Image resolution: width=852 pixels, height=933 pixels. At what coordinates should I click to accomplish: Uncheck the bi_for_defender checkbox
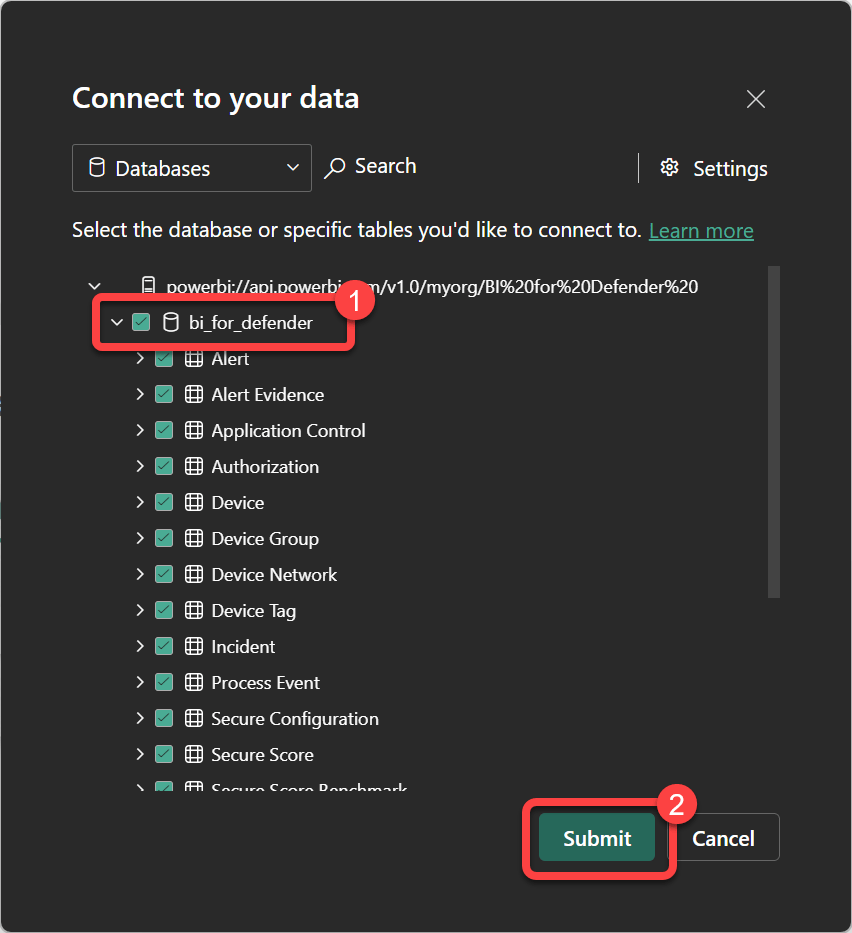click(141, 322)
